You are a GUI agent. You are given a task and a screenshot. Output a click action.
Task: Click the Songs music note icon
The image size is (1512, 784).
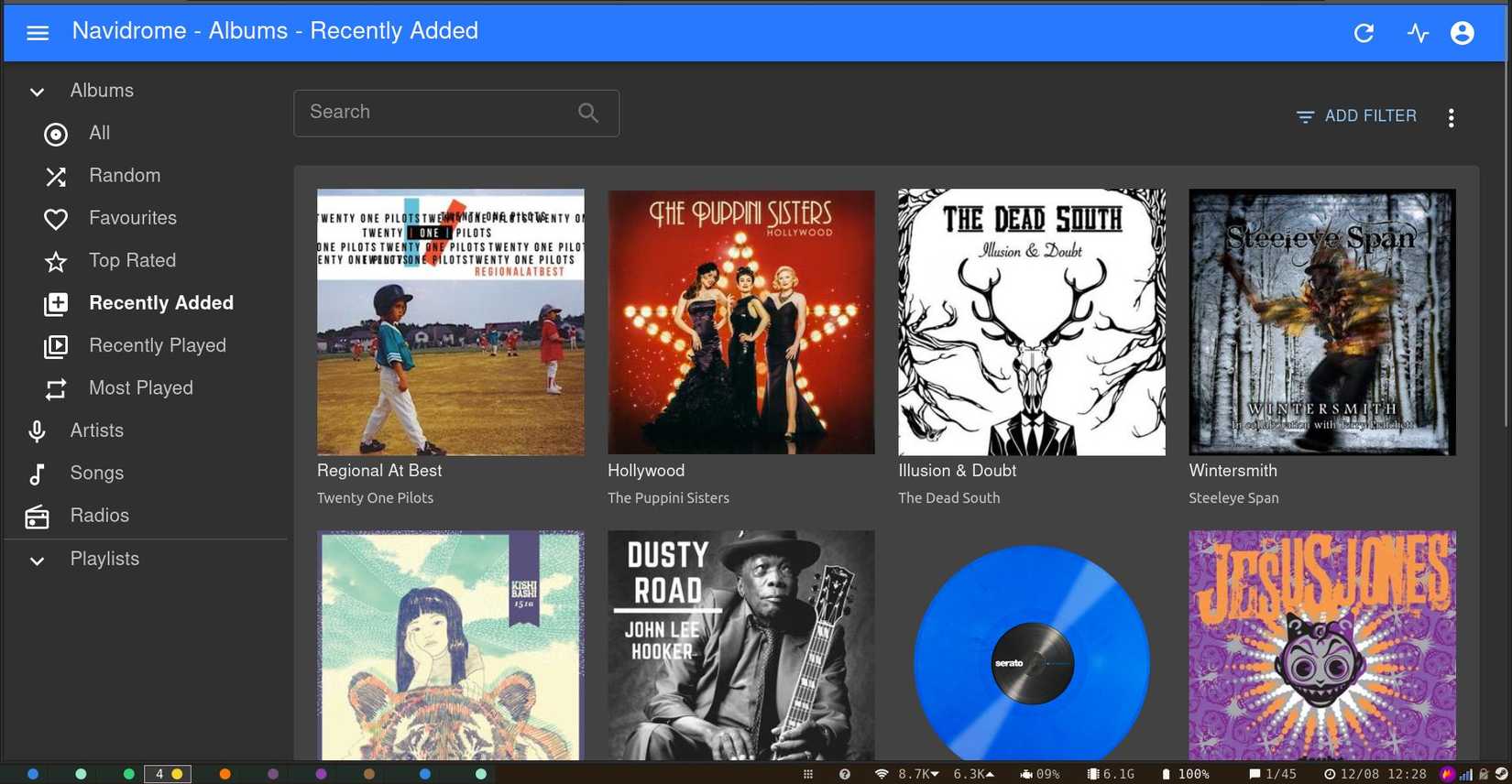37,474
